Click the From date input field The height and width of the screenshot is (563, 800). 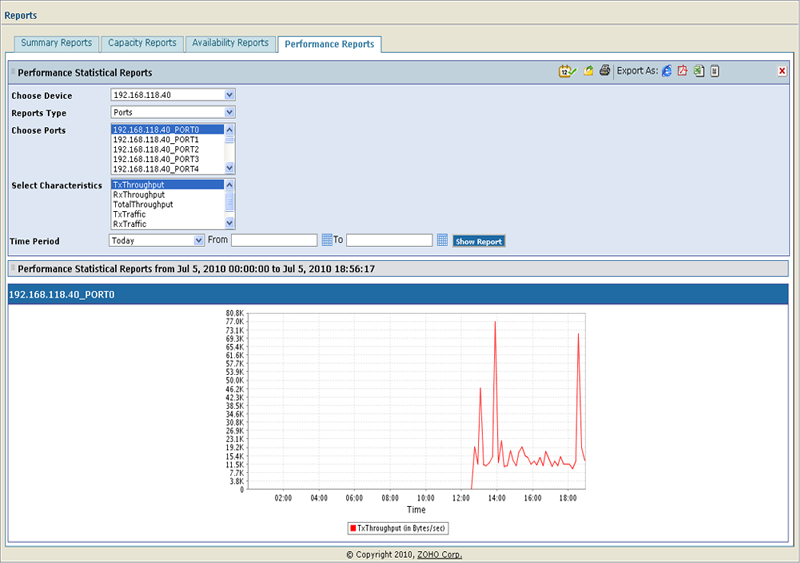(274, 240)
